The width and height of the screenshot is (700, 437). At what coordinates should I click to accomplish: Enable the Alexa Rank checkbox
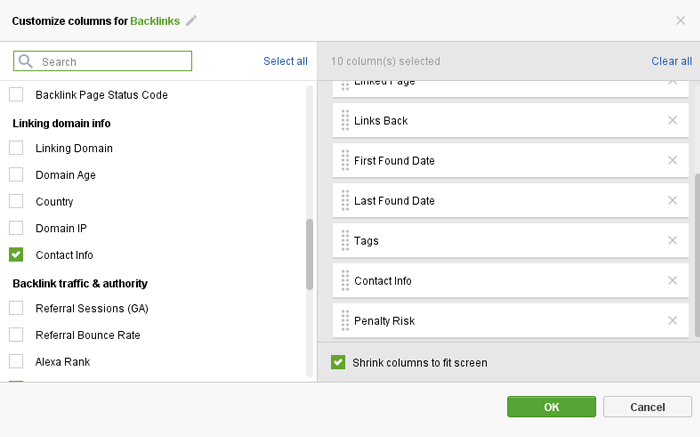click(x=16, y=361)
